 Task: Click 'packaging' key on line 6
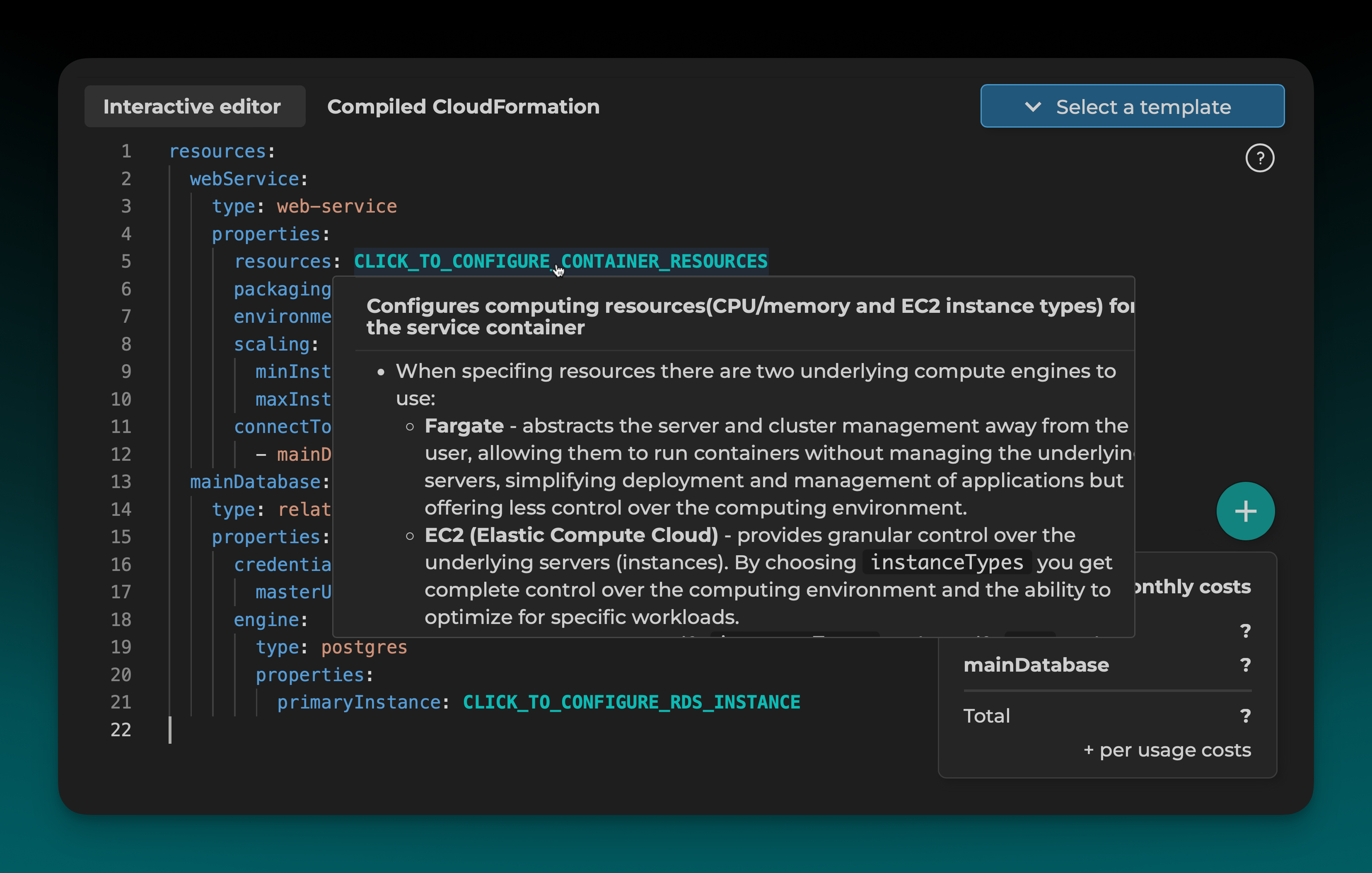[283, 290]
